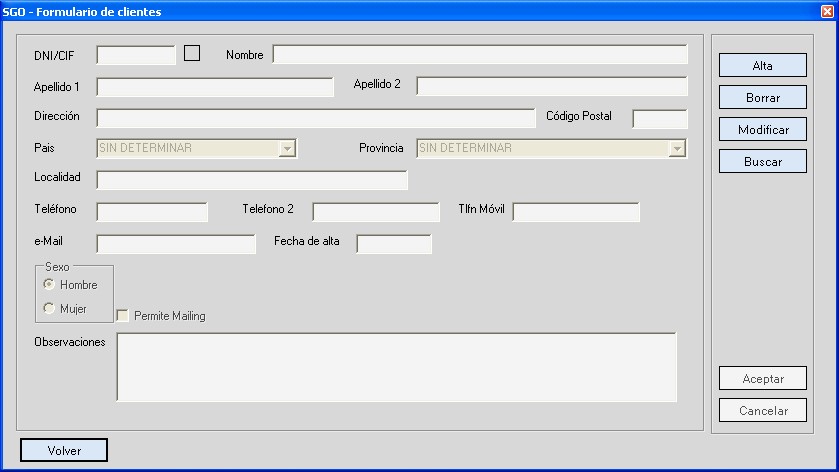
Task: Click the small box beside DNI/CIF field
Action: pos(192,53)
